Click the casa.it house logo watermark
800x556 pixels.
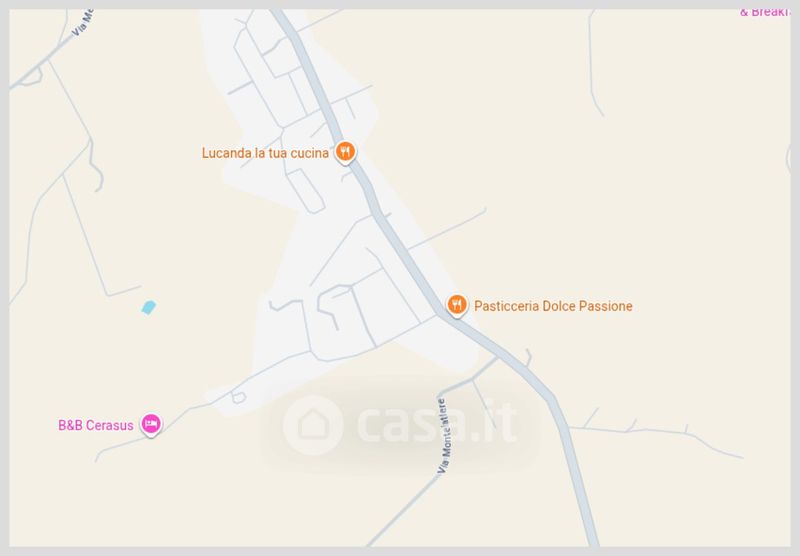[x=313, y=425]
